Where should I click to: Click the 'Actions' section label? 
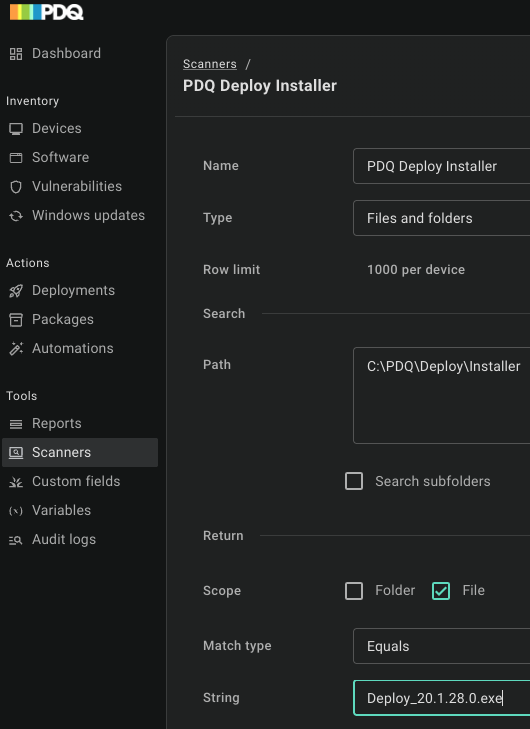27,263
